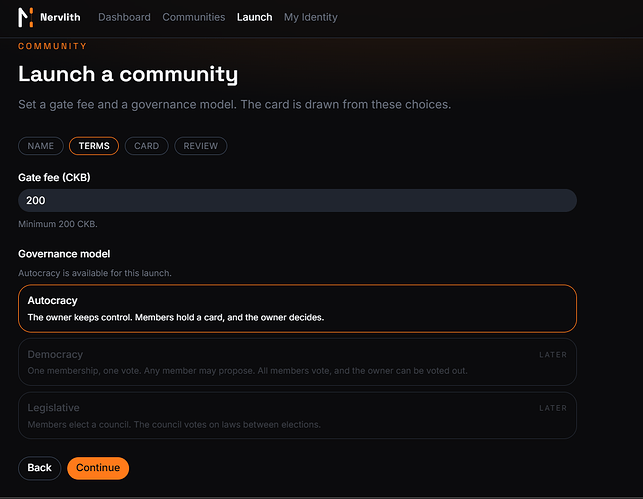Screen dimensions: 643x499
Task: Switch to the NAME step
Action: point(41,146)
